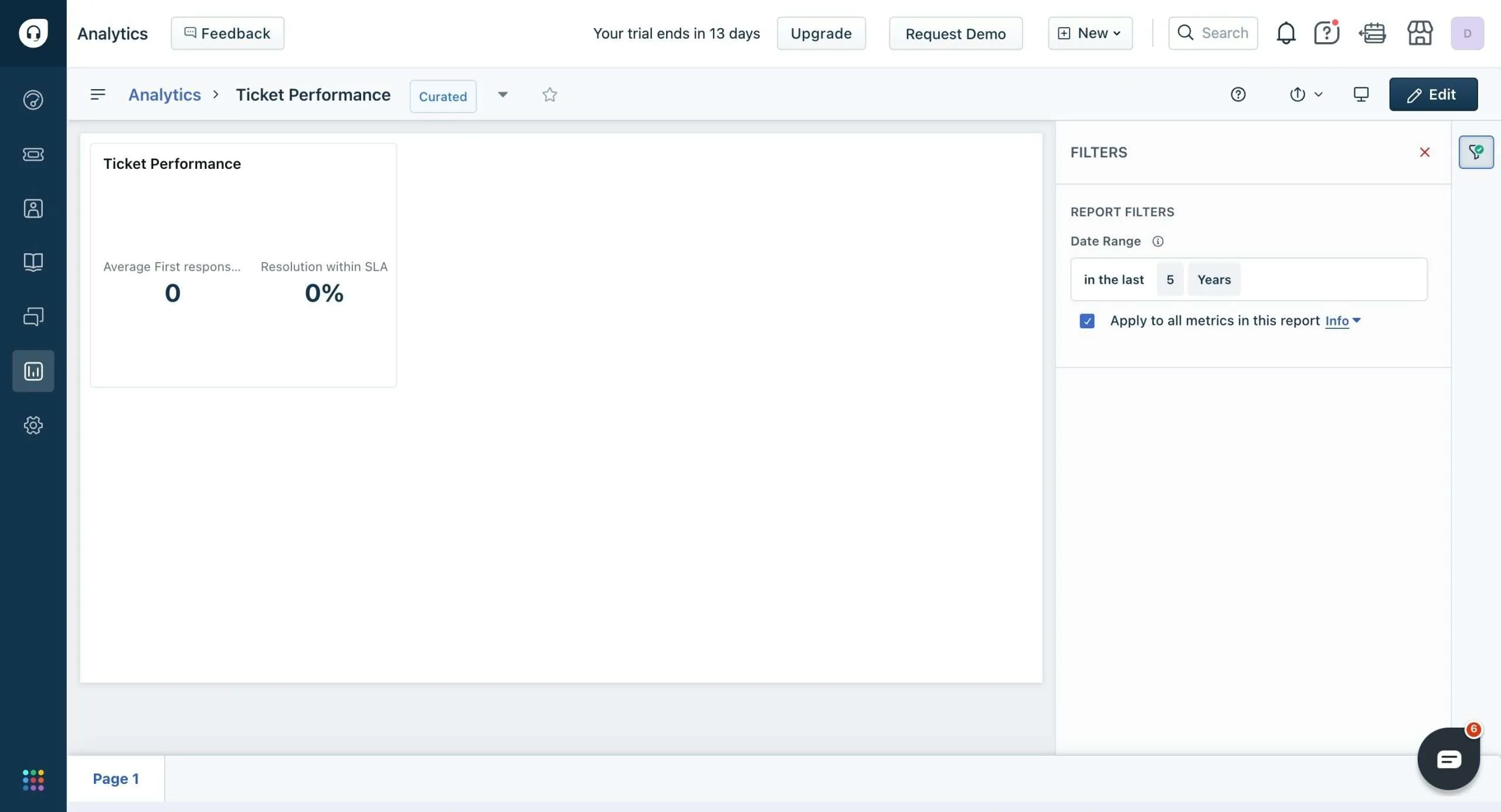Toggle the report list hamburger menu
The width and height of the screenshot is (1501, 812).
tap(98, 94)
